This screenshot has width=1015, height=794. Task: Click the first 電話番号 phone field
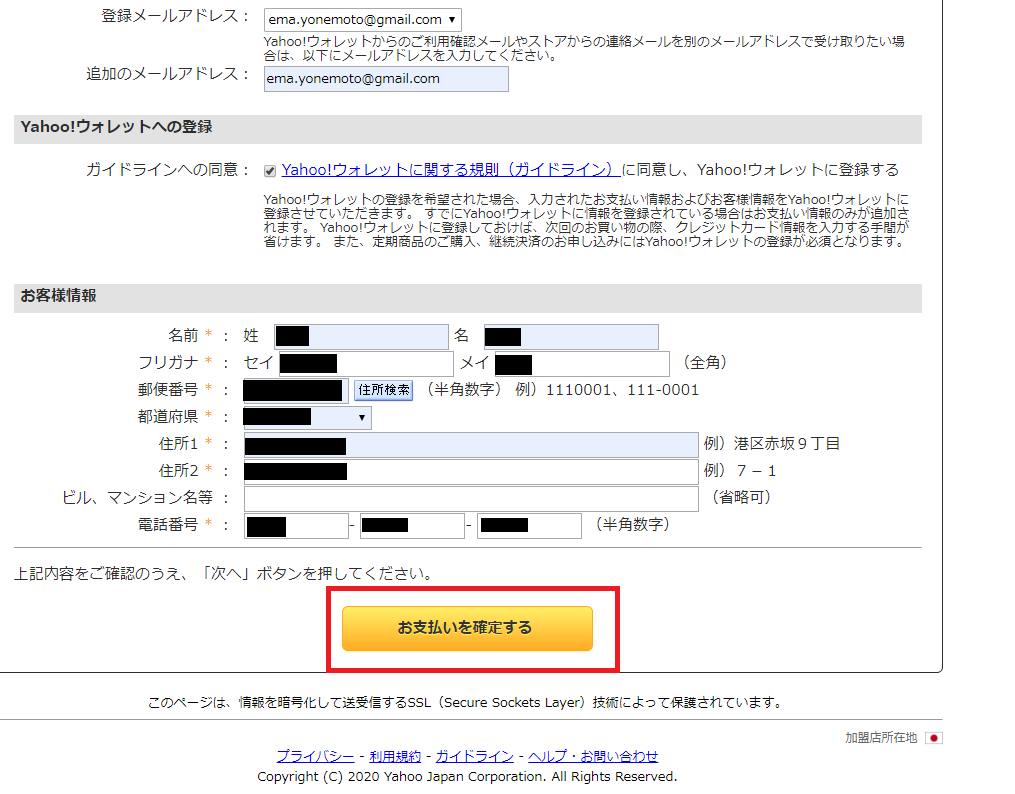click(296, 526)
